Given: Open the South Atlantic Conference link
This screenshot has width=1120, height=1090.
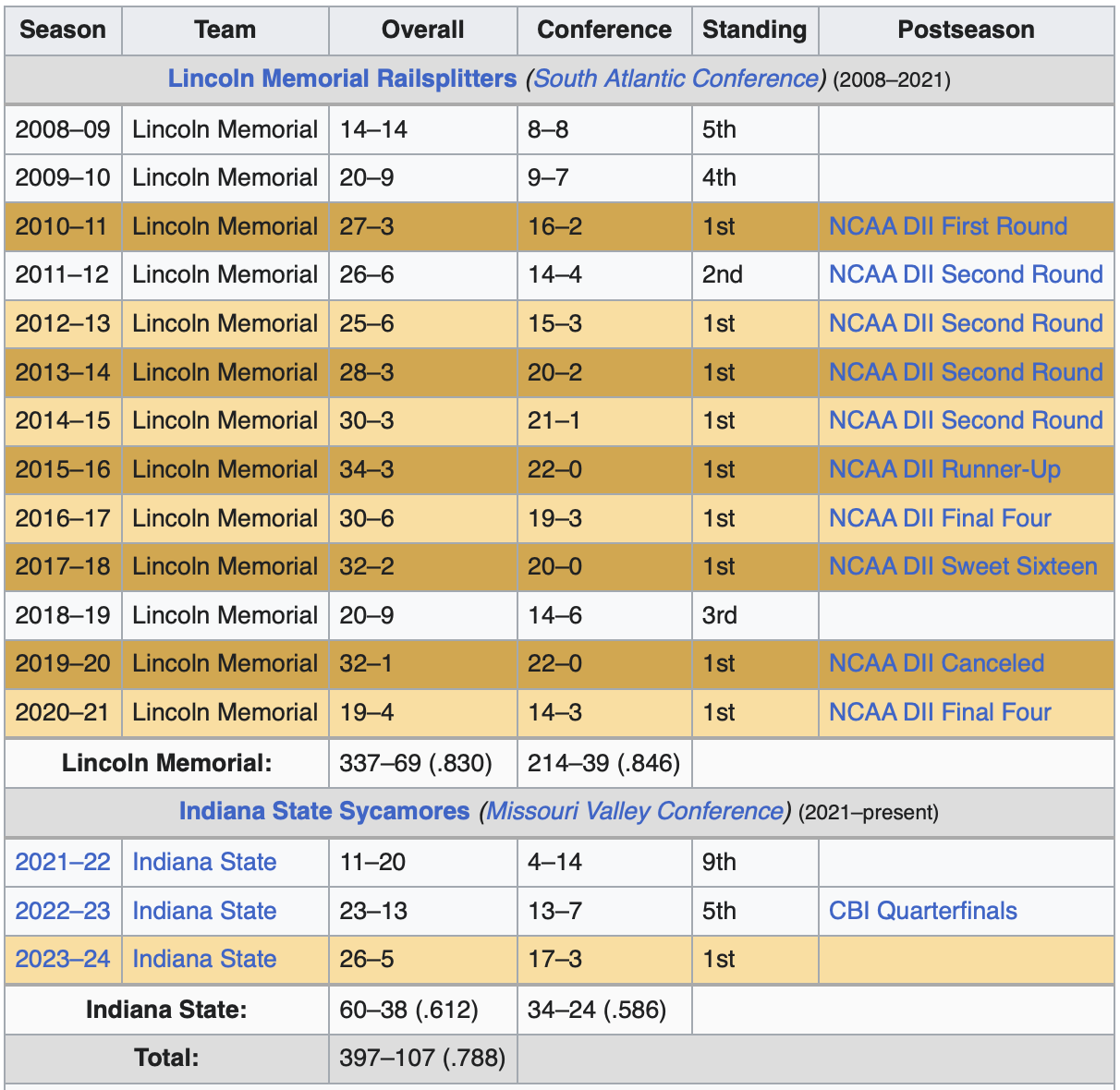Looking at the screenshot, I should pyautogui.click(x=676, y=79).
